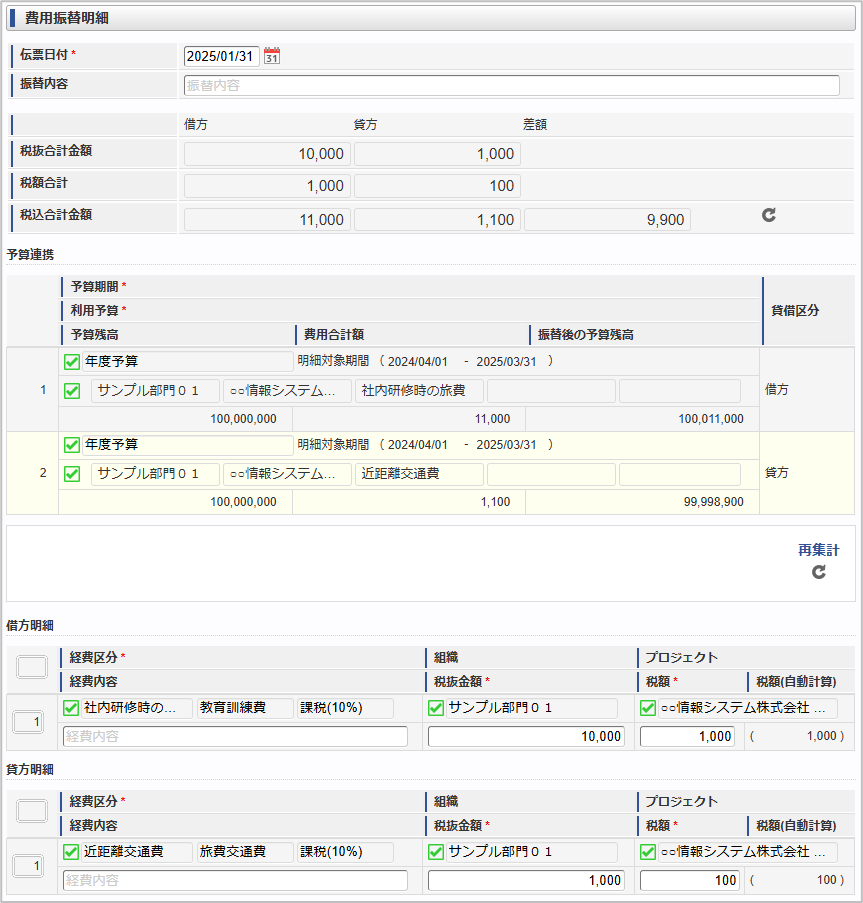The width and height of the screenshot is (863, 903).
Task: Toggle organization checkbox in the 借方明細 row
Action: (436, 708)
